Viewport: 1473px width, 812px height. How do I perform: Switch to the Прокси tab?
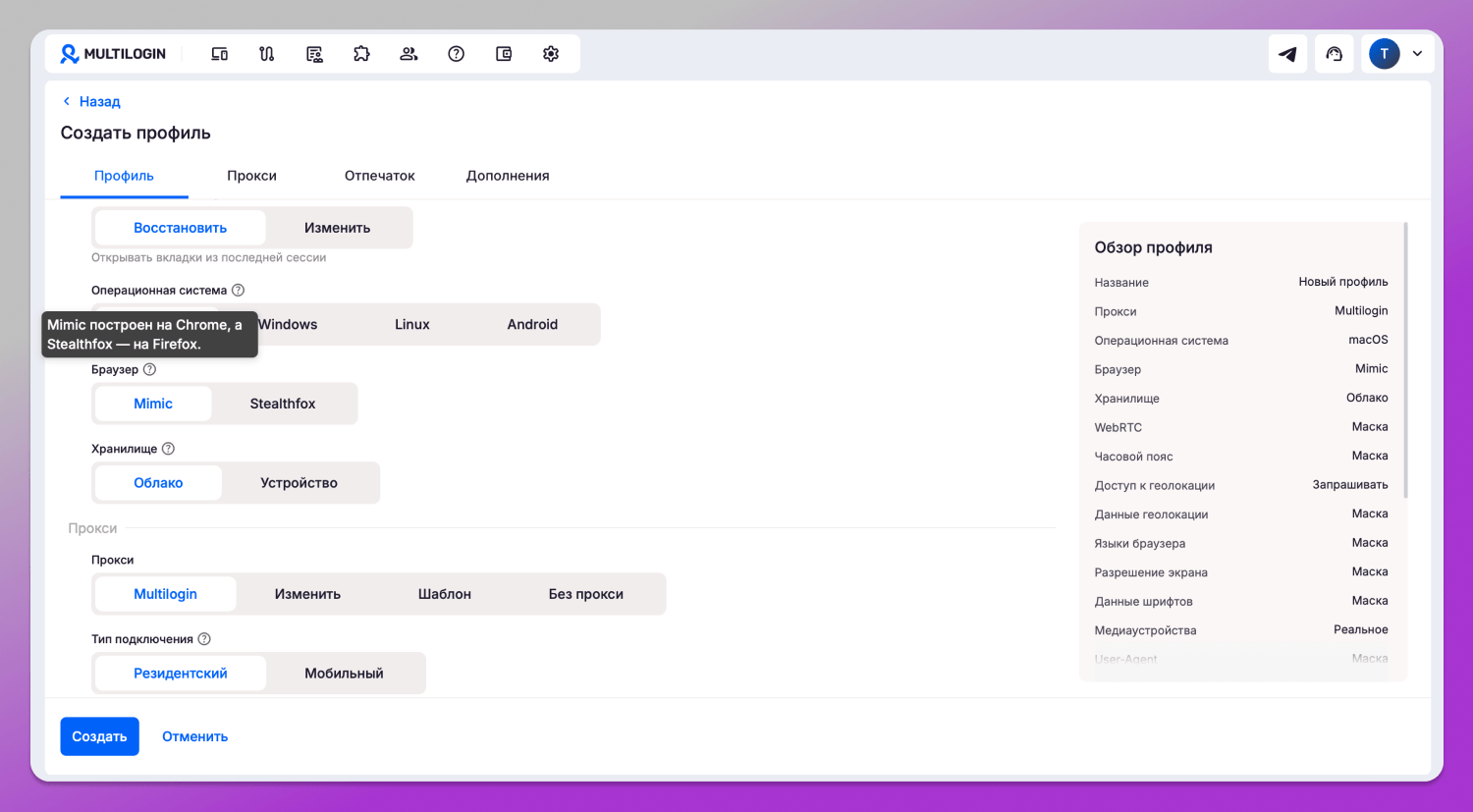(x=251, y=176)
